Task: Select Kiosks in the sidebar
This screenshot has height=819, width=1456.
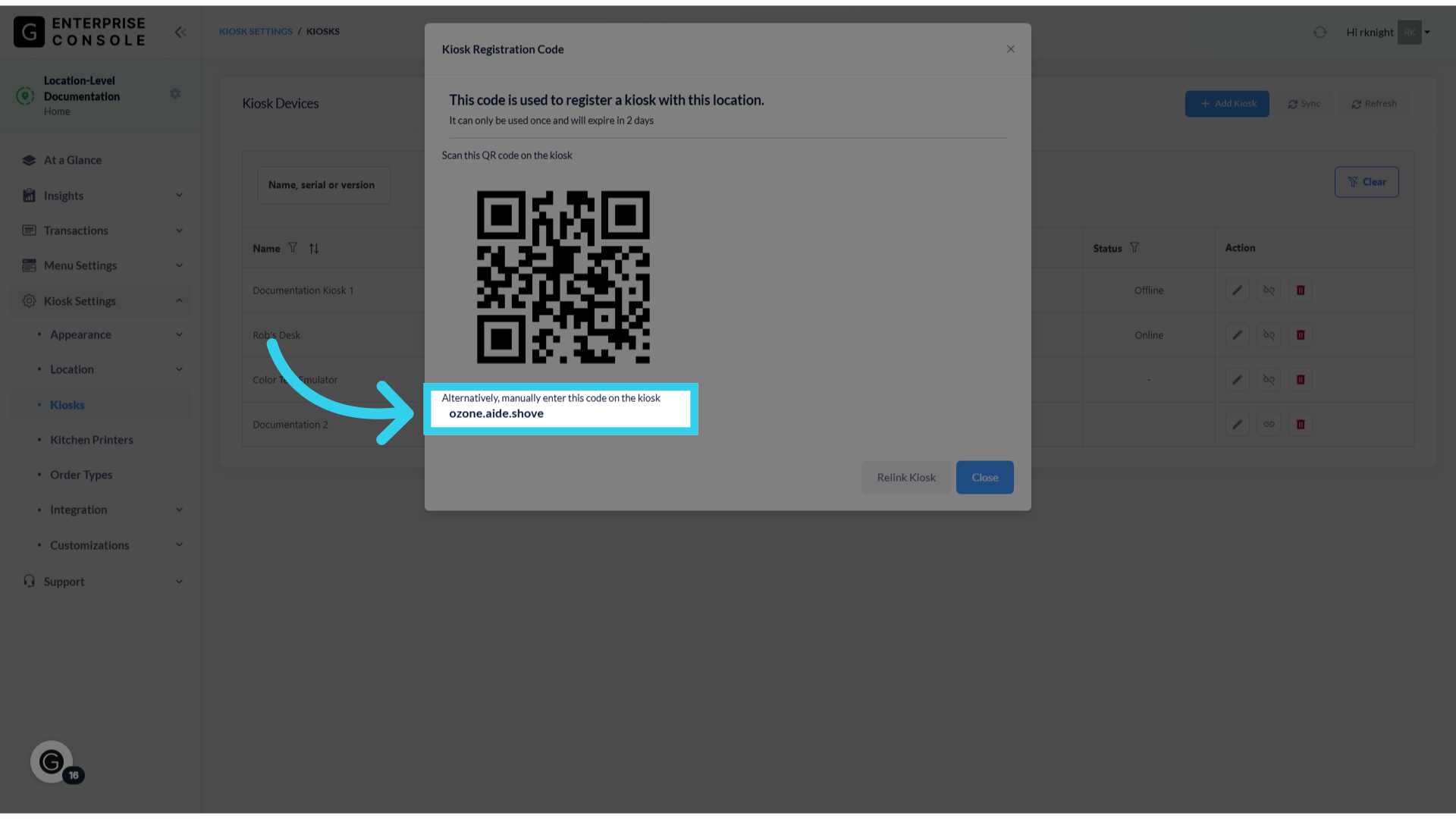Action: click(x=100, y=405)
